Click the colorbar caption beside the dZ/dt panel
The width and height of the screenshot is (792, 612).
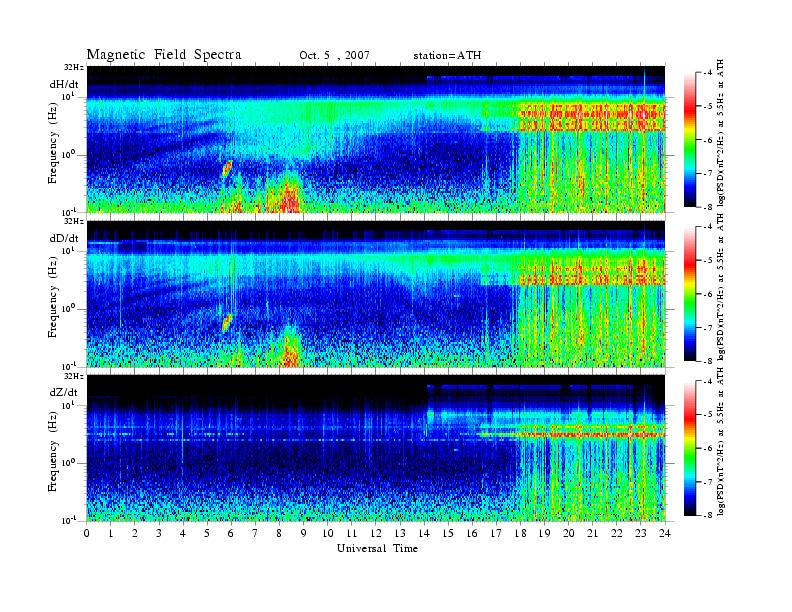click(721, 442)
